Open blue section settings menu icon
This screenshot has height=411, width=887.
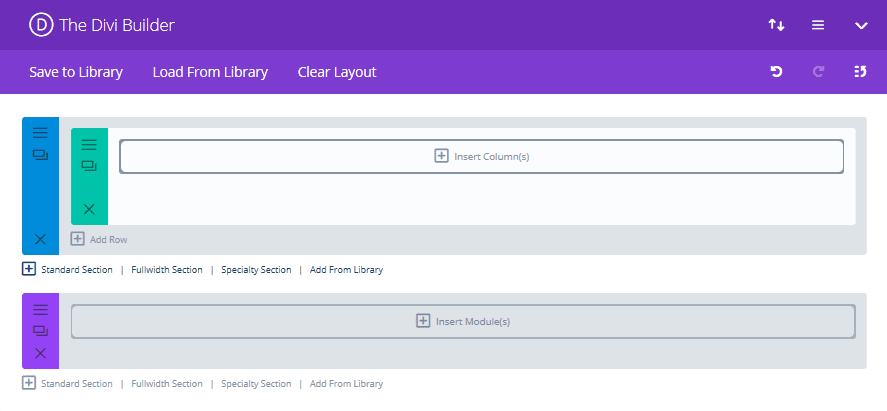pos(40,133)
